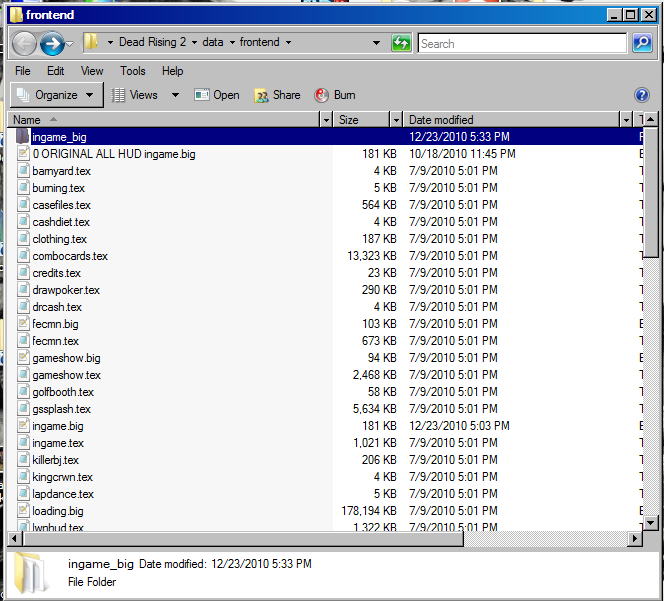Viewport: 664px width, 601px height.
Task: Click the cashdiet.tex file icon
Action: pos(23,221)
